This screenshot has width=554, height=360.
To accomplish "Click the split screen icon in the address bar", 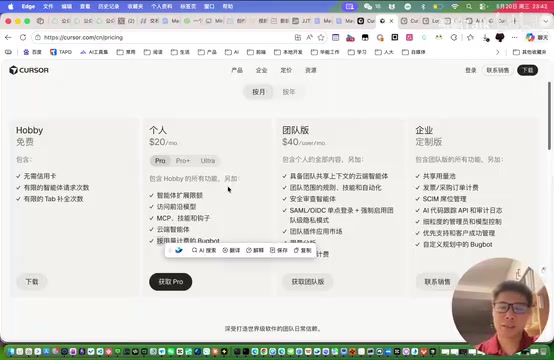I will click(298, 37).
